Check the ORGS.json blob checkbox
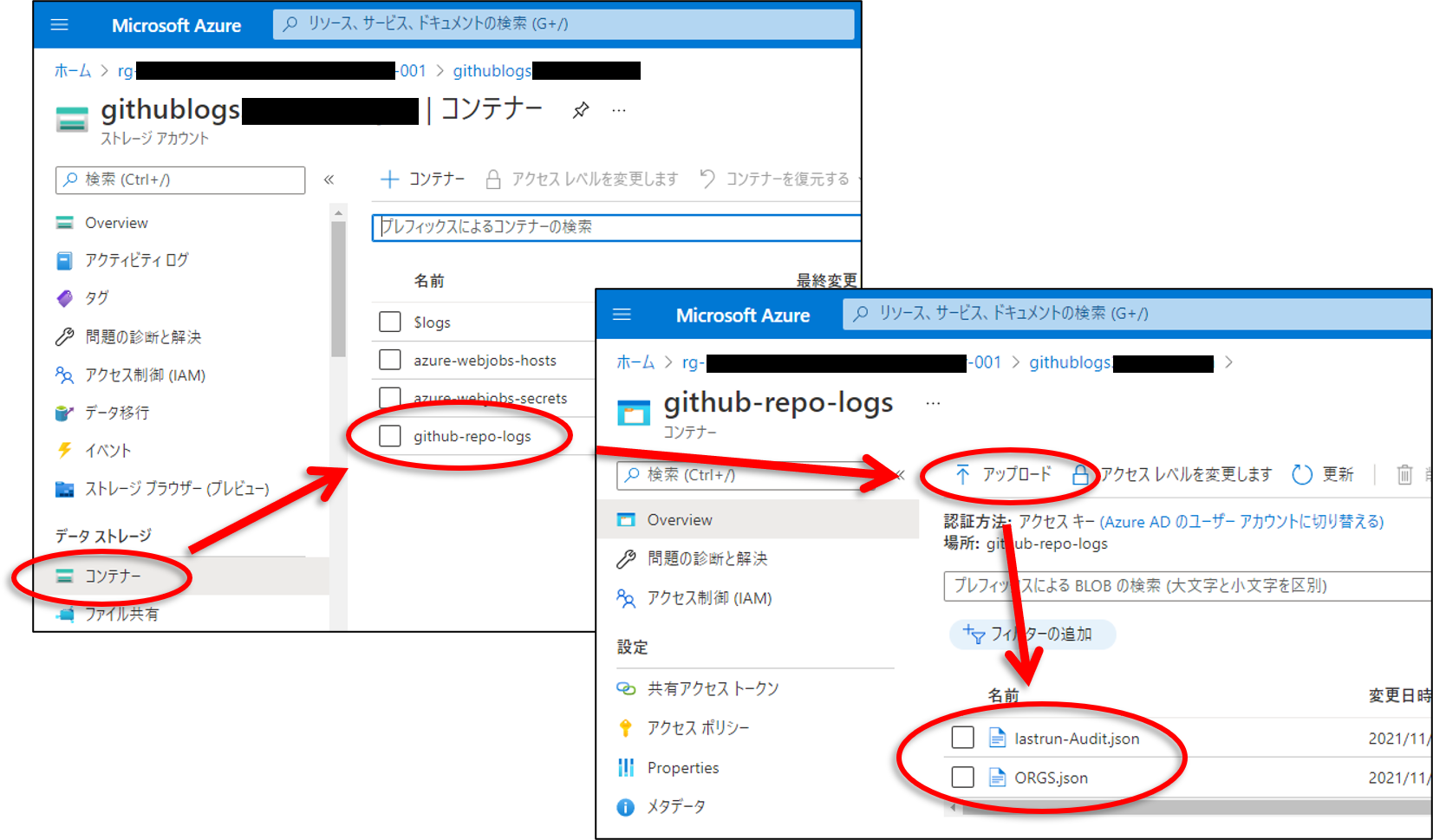The height and width of the screenshot is (840, 1433). click(x=962, y=778)
